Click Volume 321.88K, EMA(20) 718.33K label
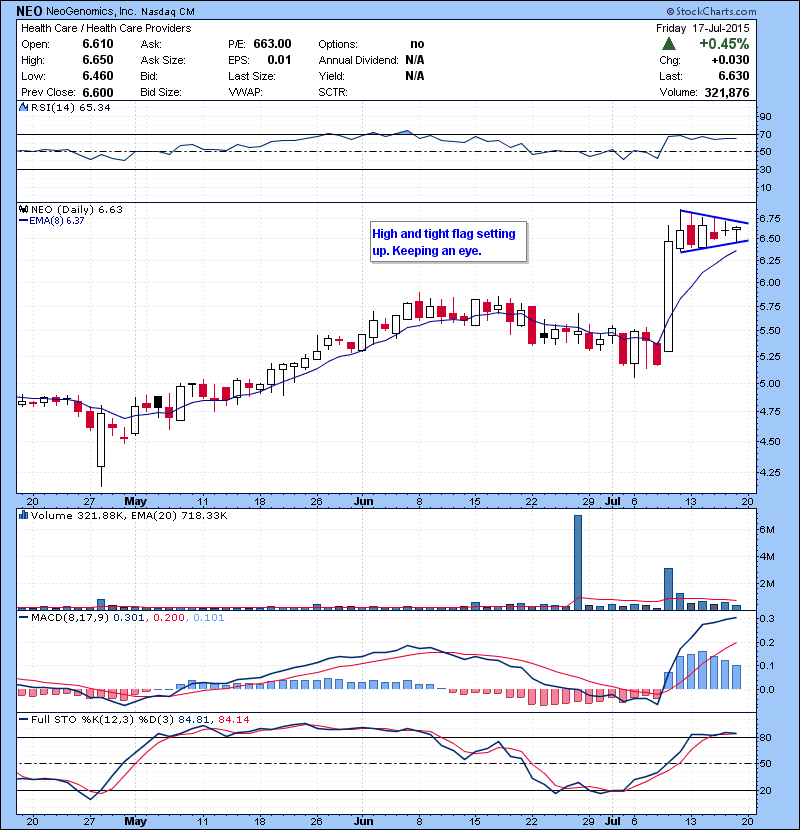This screenshot has height=830, width=800. [129, 515]
